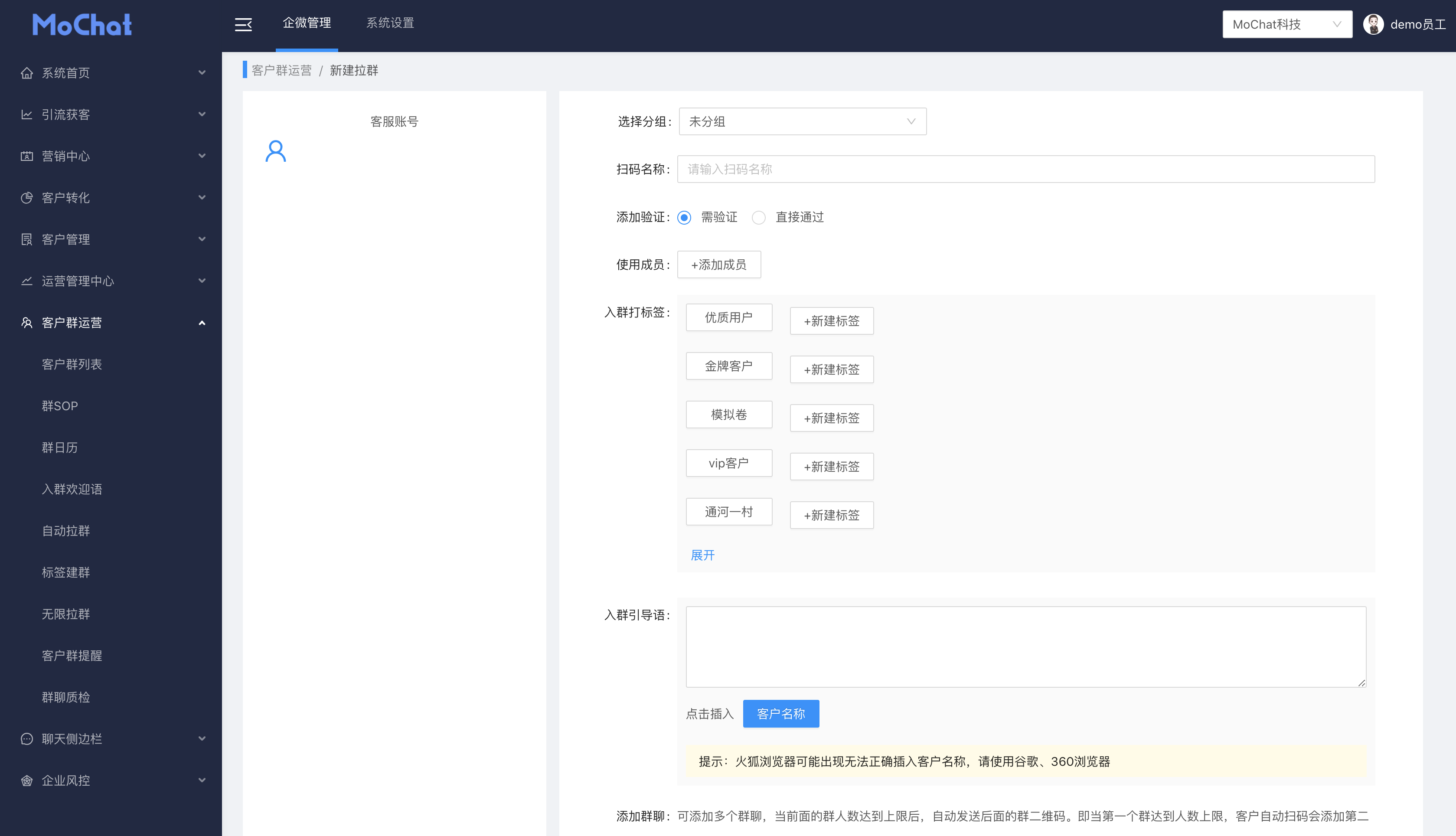Click the sidebar collapse hamburger icon
The image size is (1456, 836).
(x=243, y=25)
